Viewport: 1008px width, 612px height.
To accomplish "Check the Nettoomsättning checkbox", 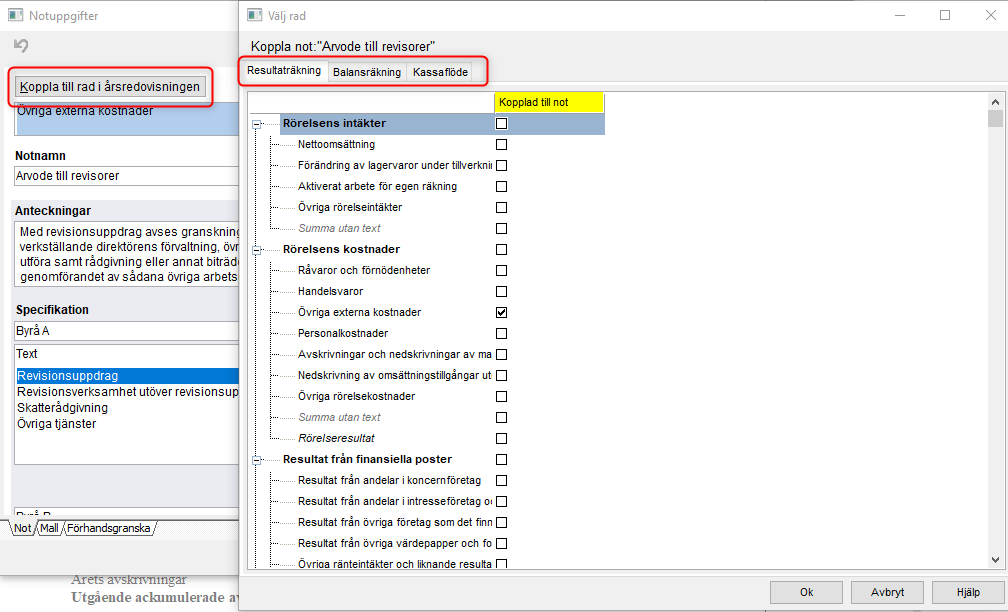I will 501,145.
